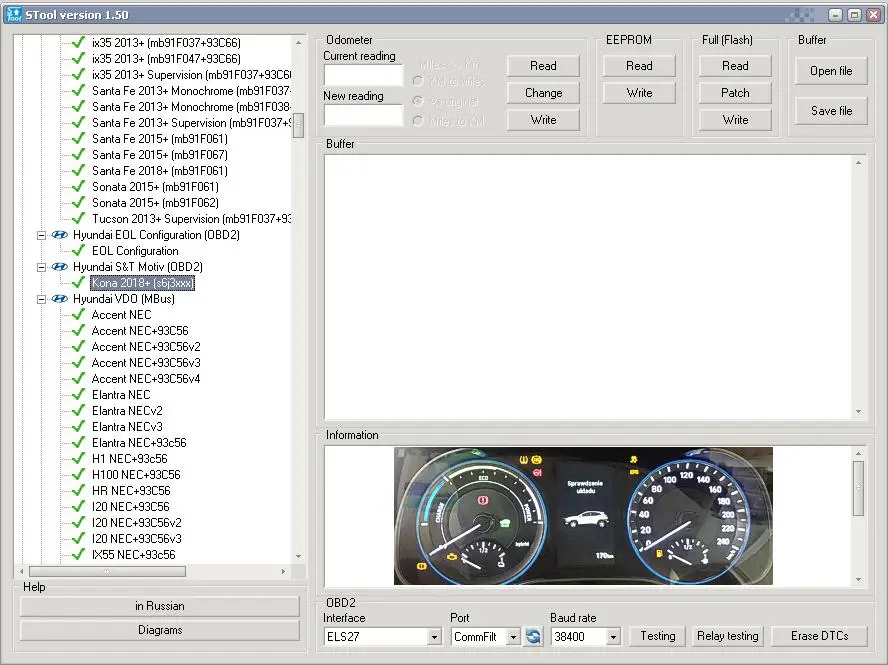
Task: Click the checkmark beside Elantra NECv3
Action: click(79, 427)
